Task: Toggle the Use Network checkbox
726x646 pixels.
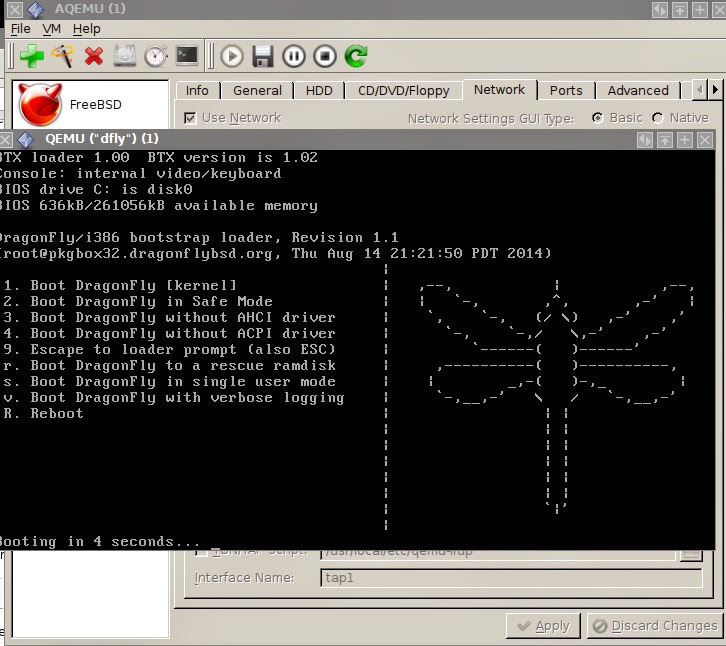Action: [190, 118]
